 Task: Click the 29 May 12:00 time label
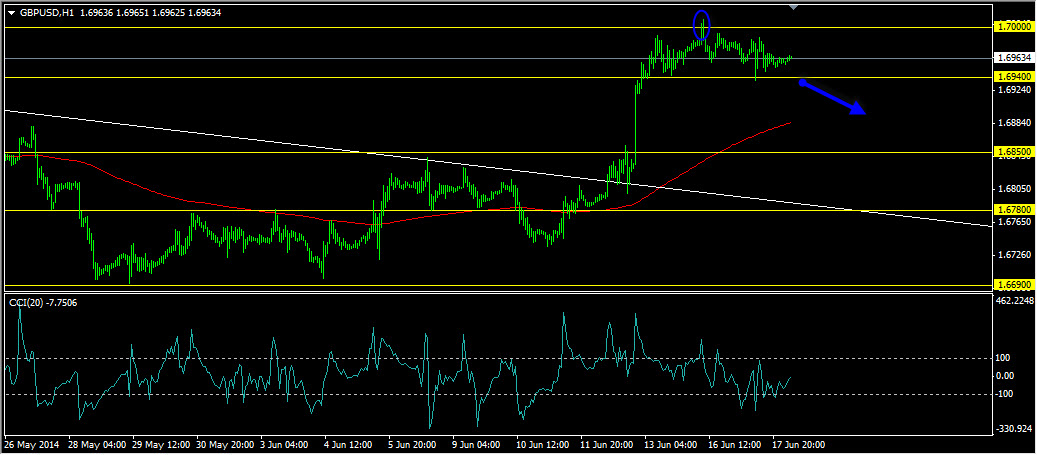tap(163, 446)
